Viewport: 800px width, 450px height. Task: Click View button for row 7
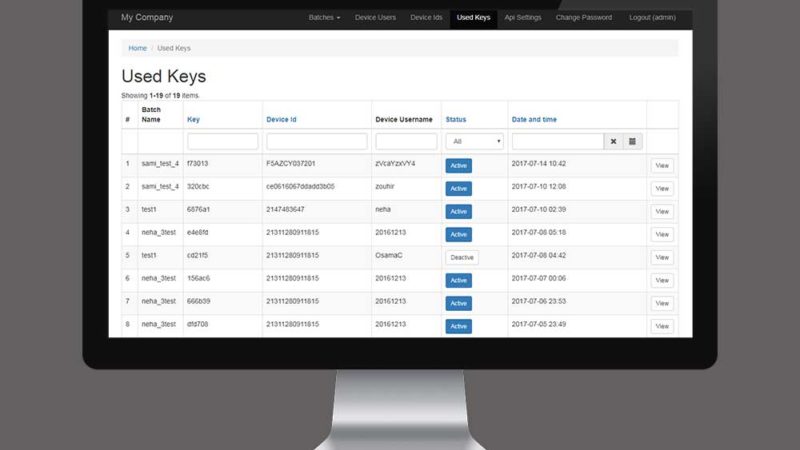662,303
